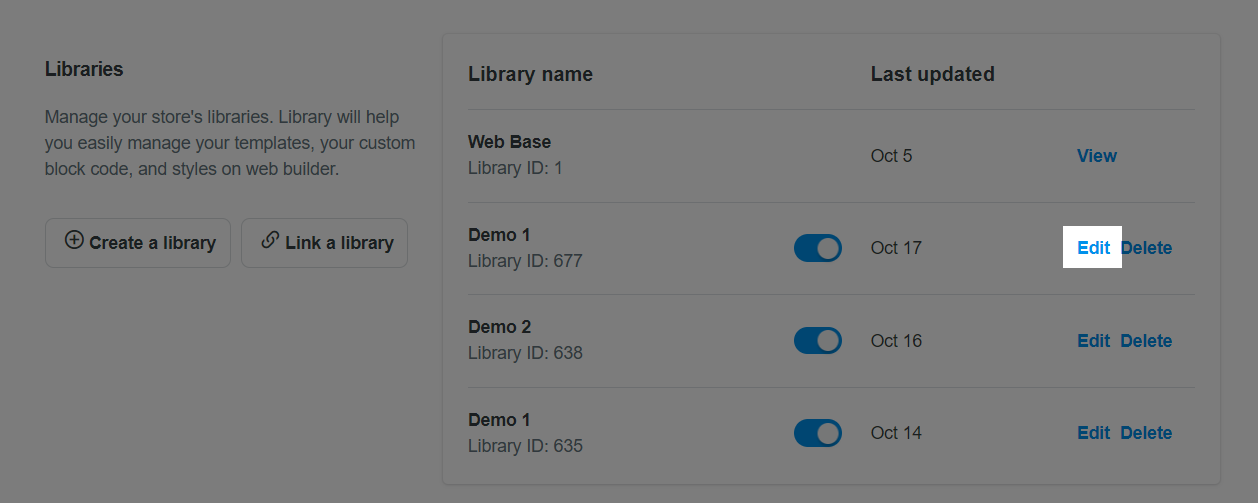Delete the Demo 1 library with ID 677
This screenshot has height=503, width=1258.
(1146, 248)
